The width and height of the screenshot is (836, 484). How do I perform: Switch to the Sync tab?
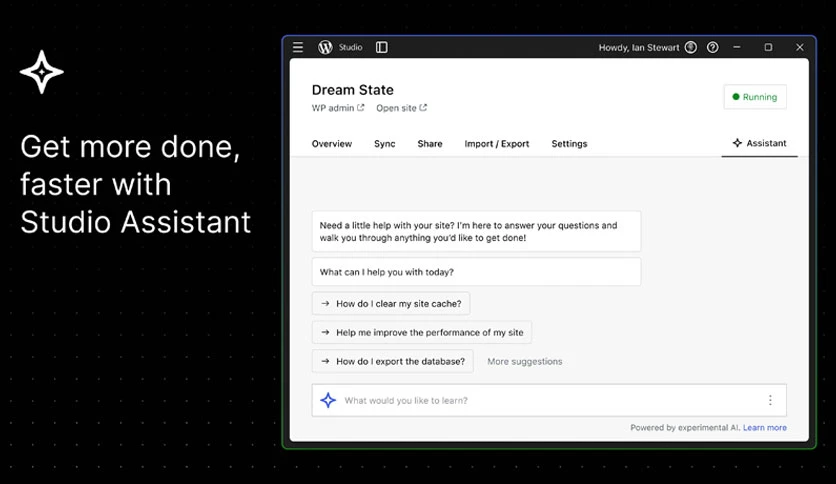click(x=384, y=144)
